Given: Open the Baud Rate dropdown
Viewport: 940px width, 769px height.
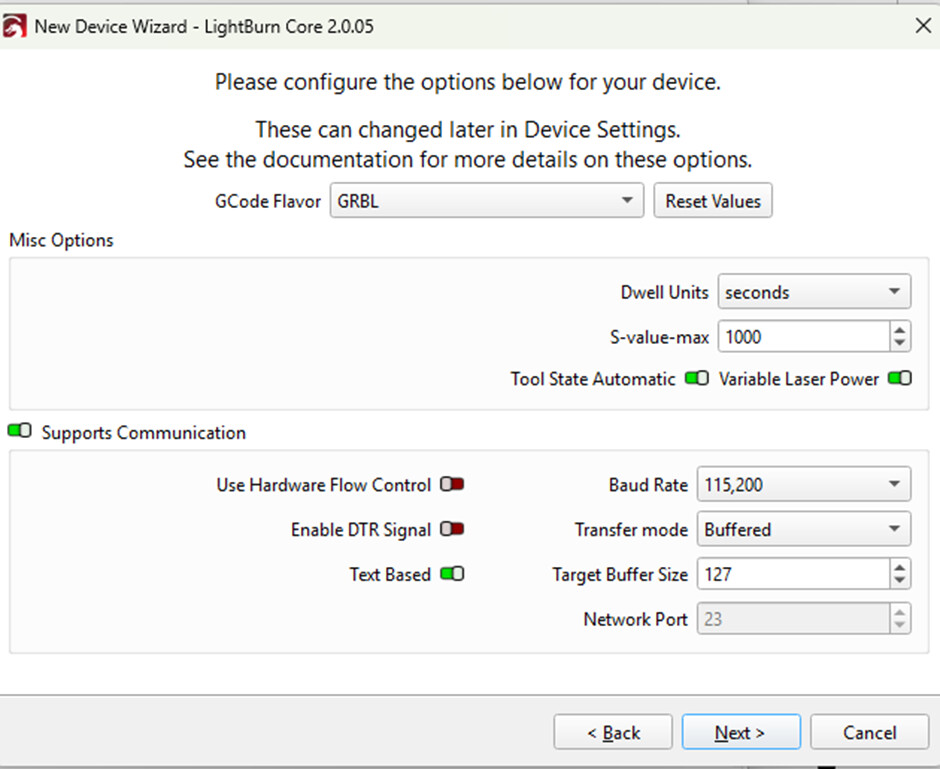Looking at the screenshot, I should coord(803,485).
